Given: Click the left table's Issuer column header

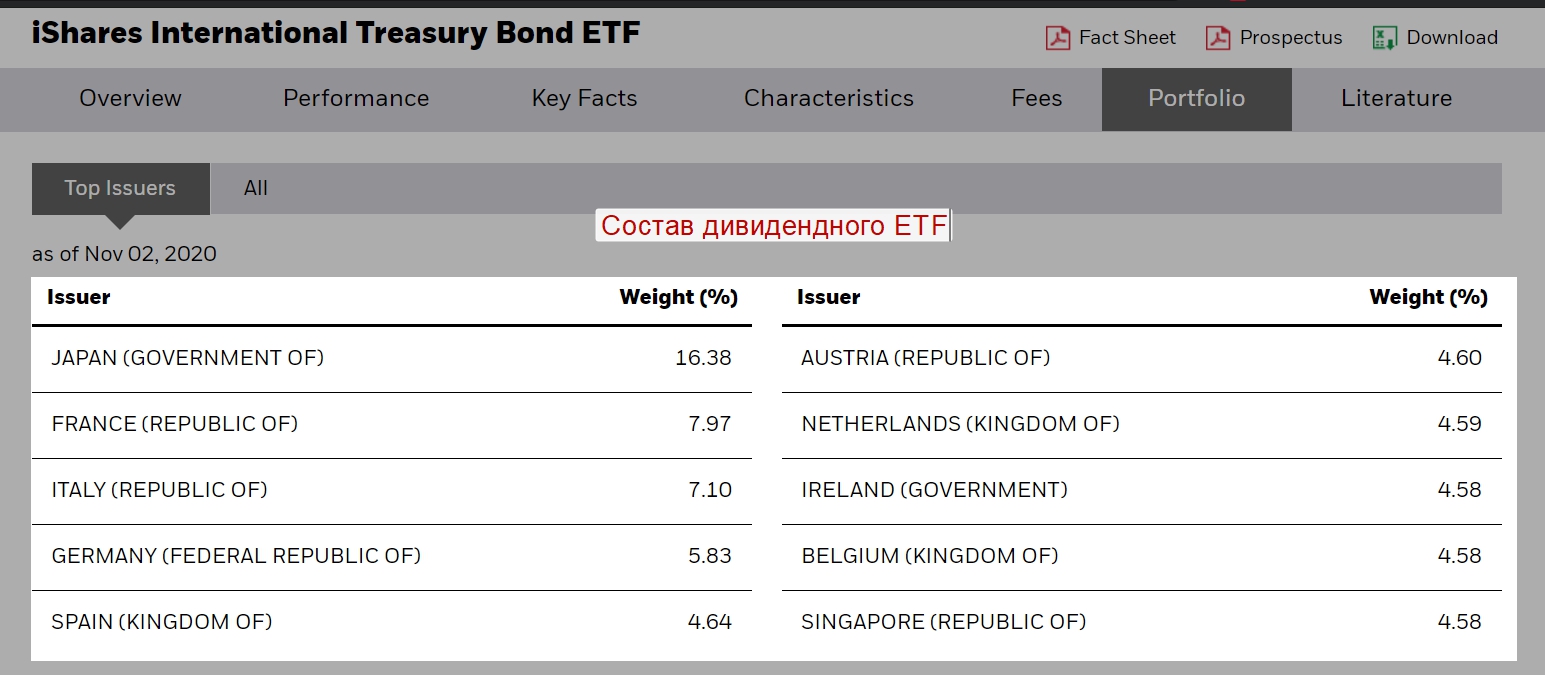Looking at the screenshot, I should pos(79,297).
